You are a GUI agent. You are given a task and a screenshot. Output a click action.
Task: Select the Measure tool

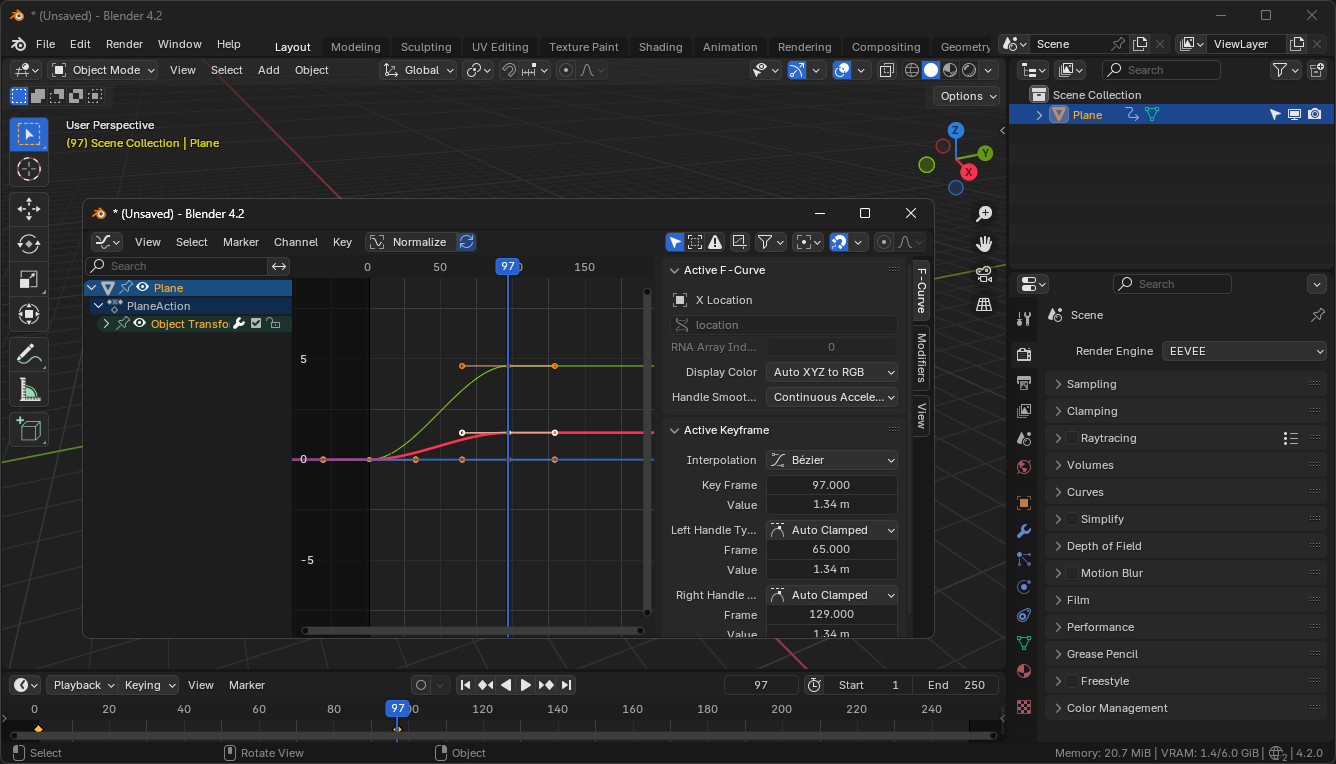pos(29,389)
